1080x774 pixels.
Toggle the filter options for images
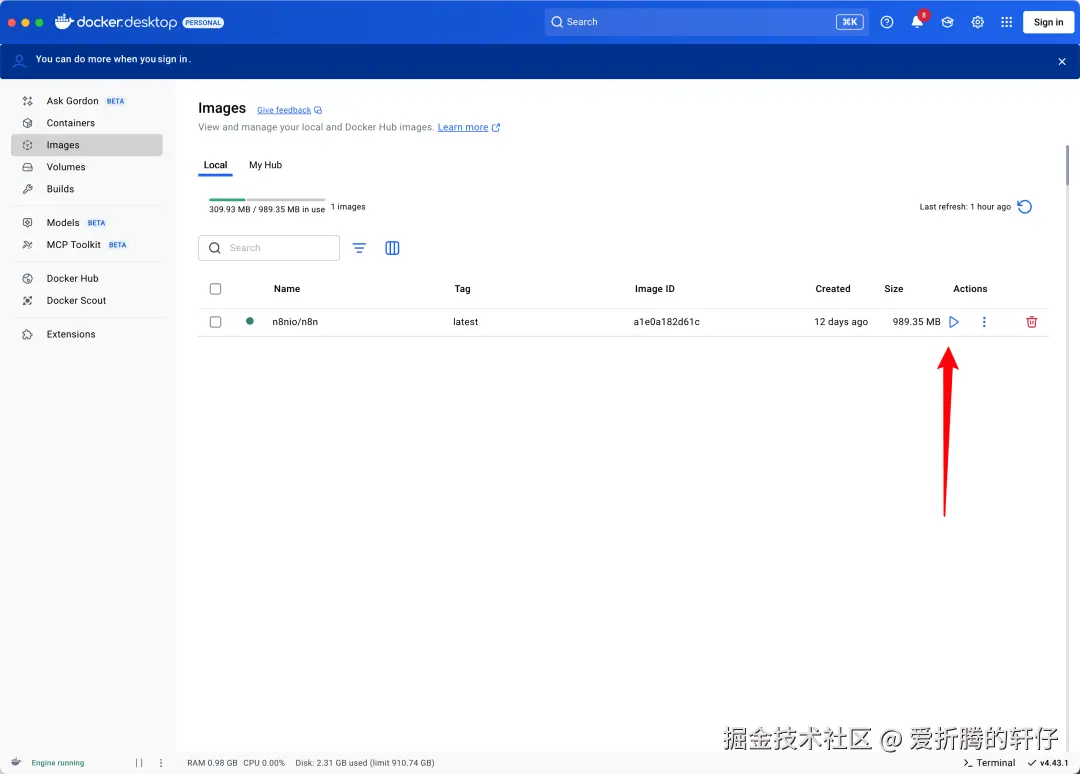[359, 247]
